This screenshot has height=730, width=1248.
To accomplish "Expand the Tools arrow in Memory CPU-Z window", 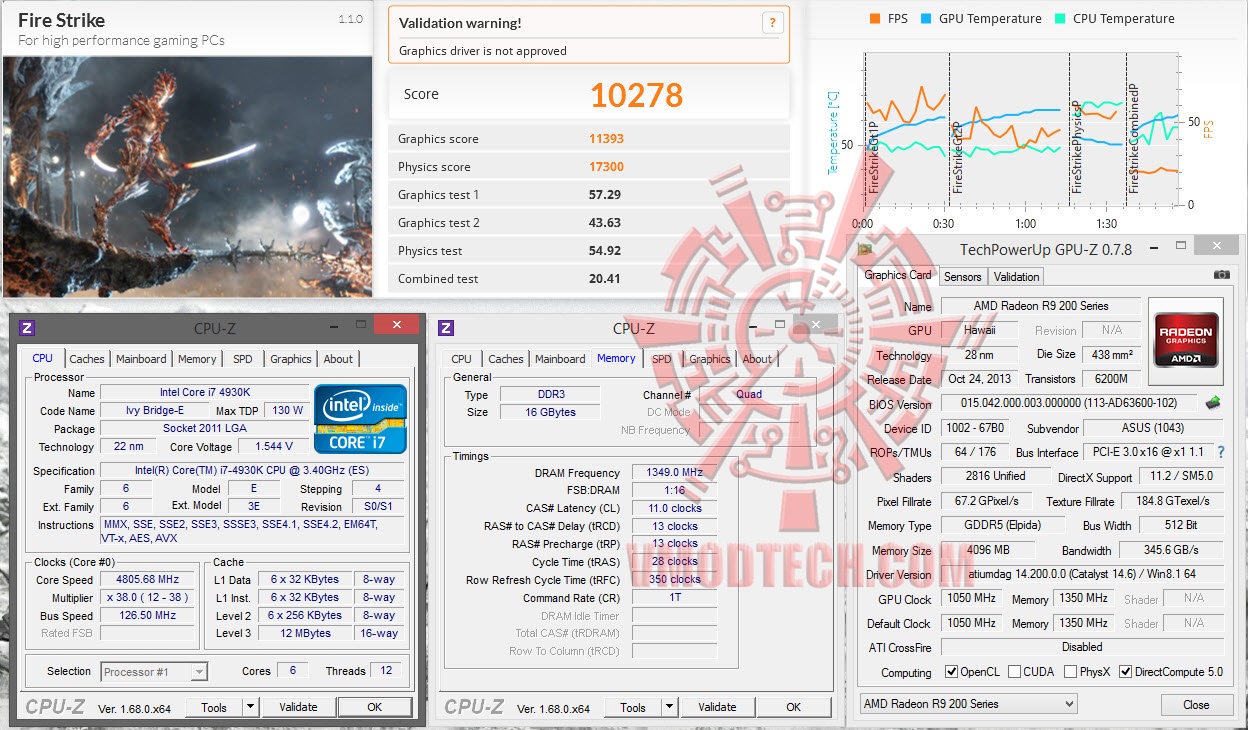I will click(x=670, y=708).
